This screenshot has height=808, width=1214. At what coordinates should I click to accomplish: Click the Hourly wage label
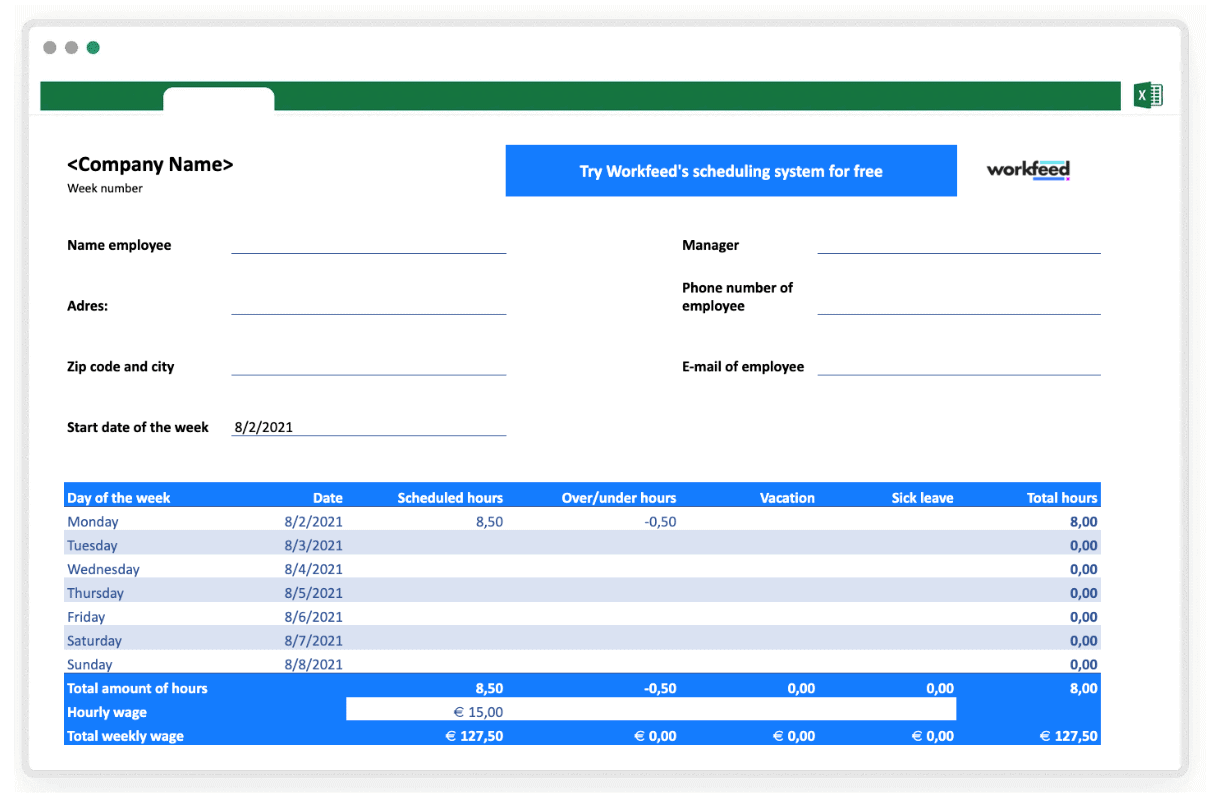pyautogui.click(x=107, y=712)
